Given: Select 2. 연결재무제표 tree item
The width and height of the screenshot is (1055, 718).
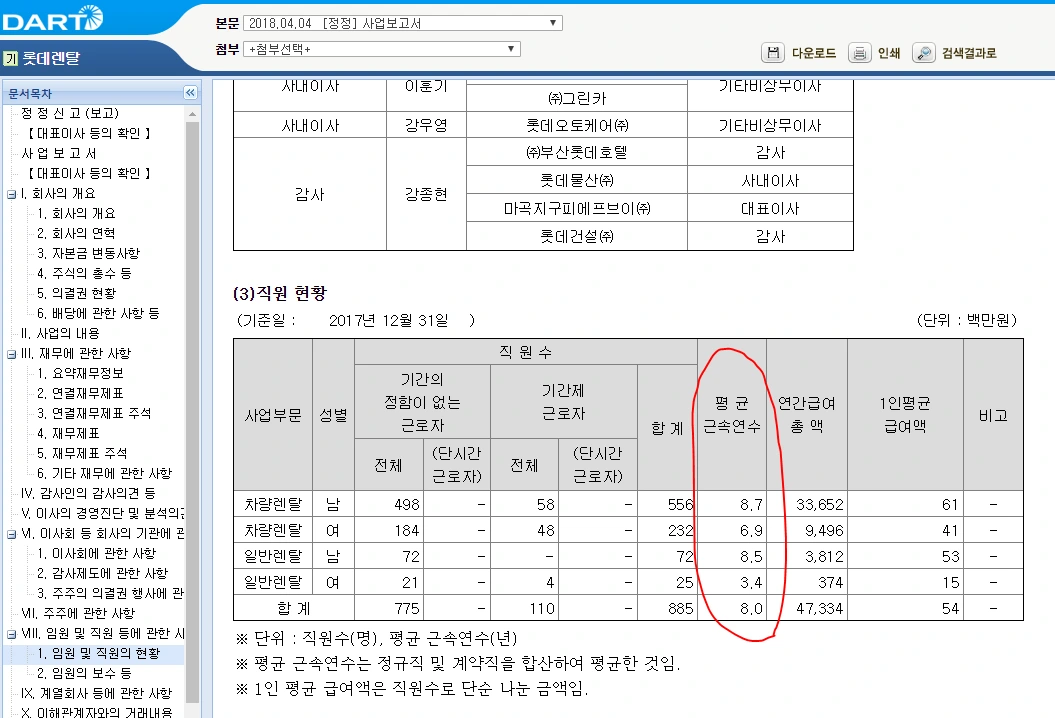Looking at the screenshot, I should [x=80, y=394].
